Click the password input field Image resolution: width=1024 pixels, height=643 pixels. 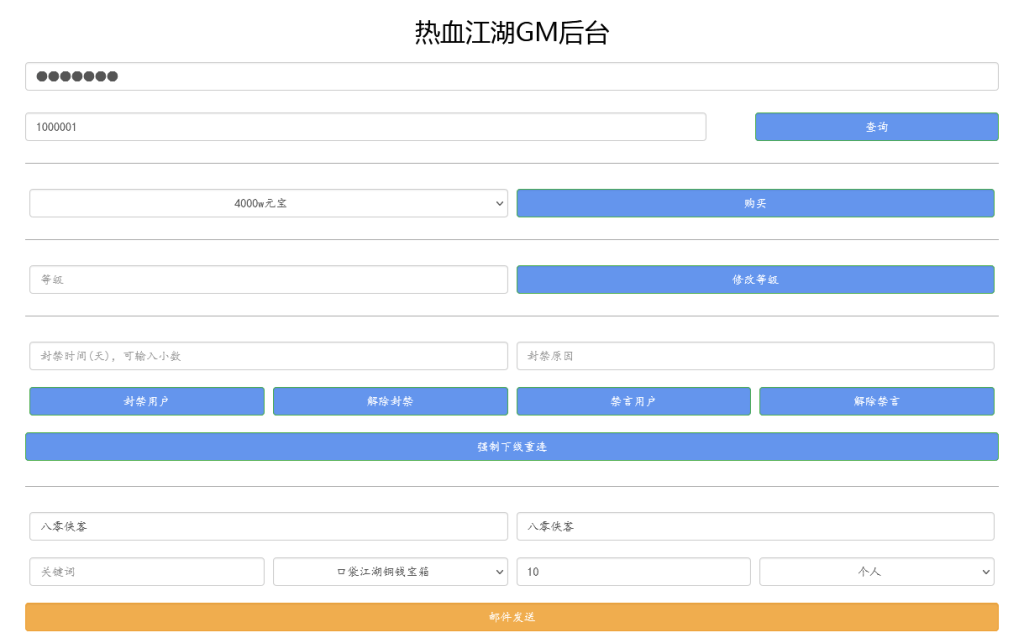[x=512, y=75]
